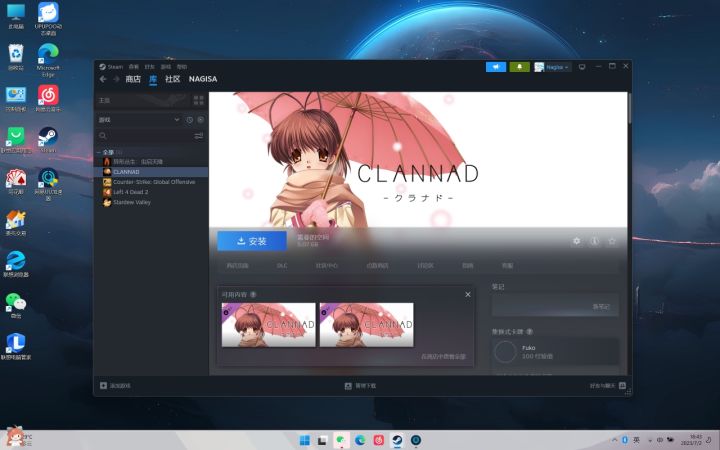Add CLANNAD to favorites via star icon
The width and height of the screenshot is (720, 450).
point(612,241)
